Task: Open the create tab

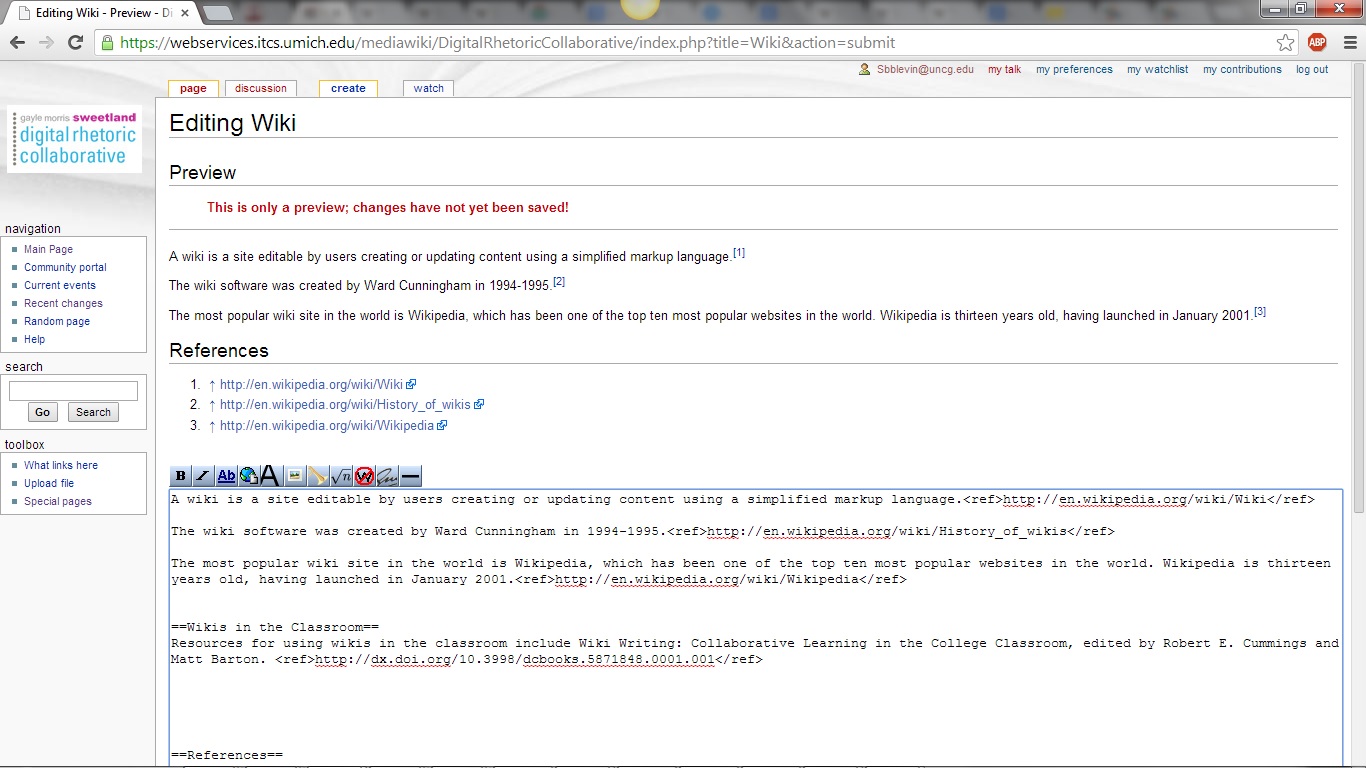Action: 348,88
